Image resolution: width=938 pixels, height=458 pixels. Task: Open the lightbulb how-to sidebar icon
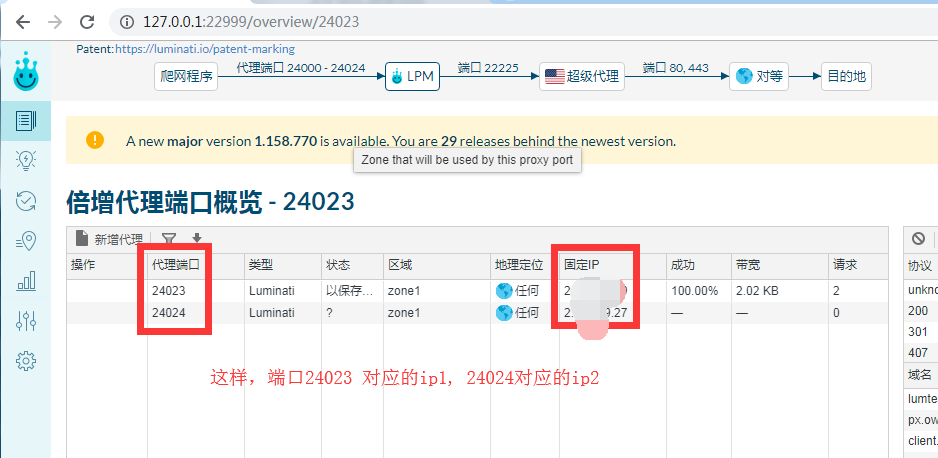point(26,160)
